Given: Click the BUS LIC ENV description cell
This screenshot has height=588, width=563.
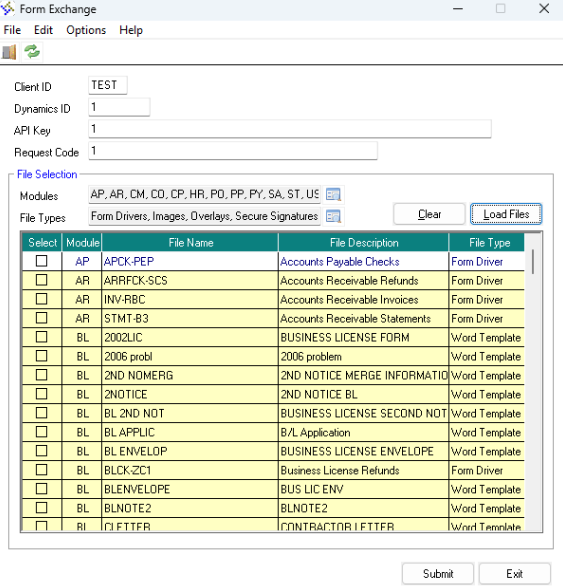Looking at the screenshot, I should (364, 489).
